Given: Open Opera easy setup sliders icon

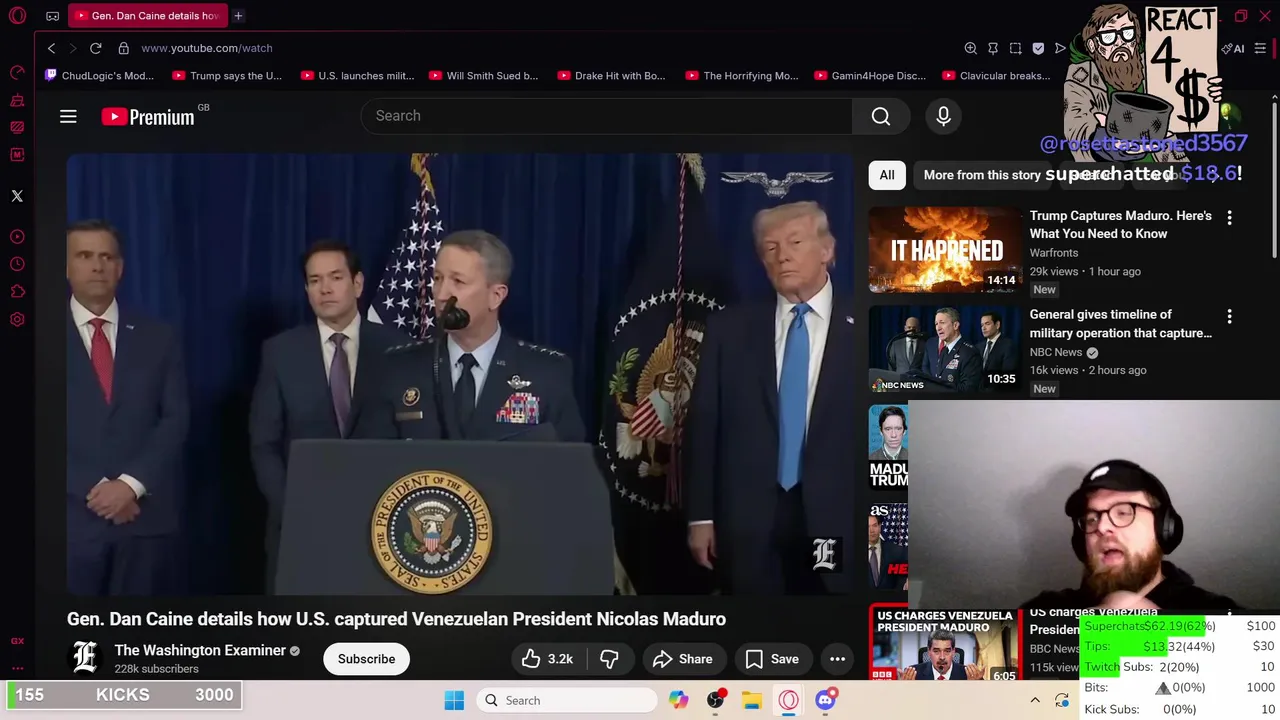Looking at the screenshot, I should (x=1260, y=48).
